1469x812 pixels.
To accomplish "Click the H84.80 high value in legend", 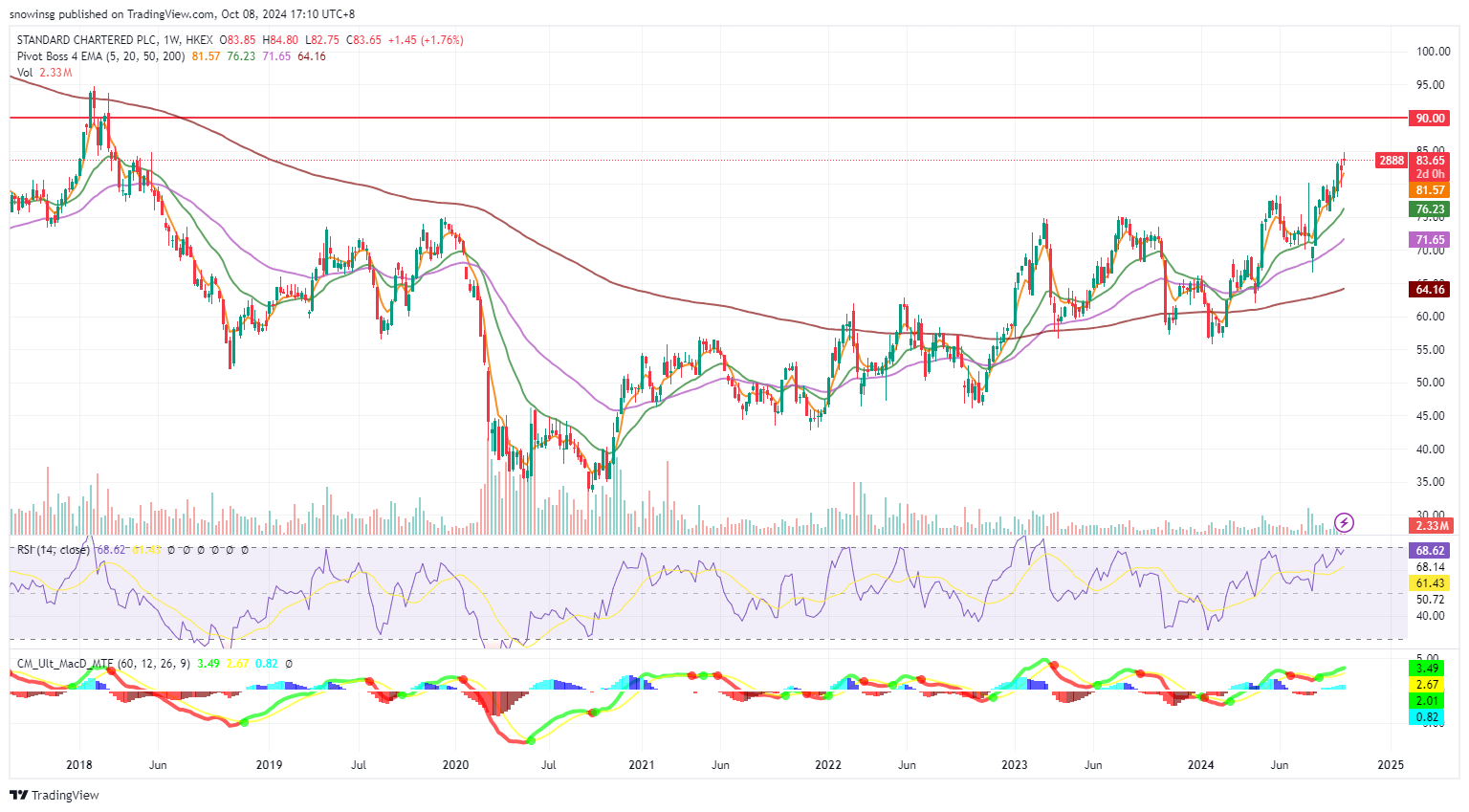I will (x=280, y=40).
